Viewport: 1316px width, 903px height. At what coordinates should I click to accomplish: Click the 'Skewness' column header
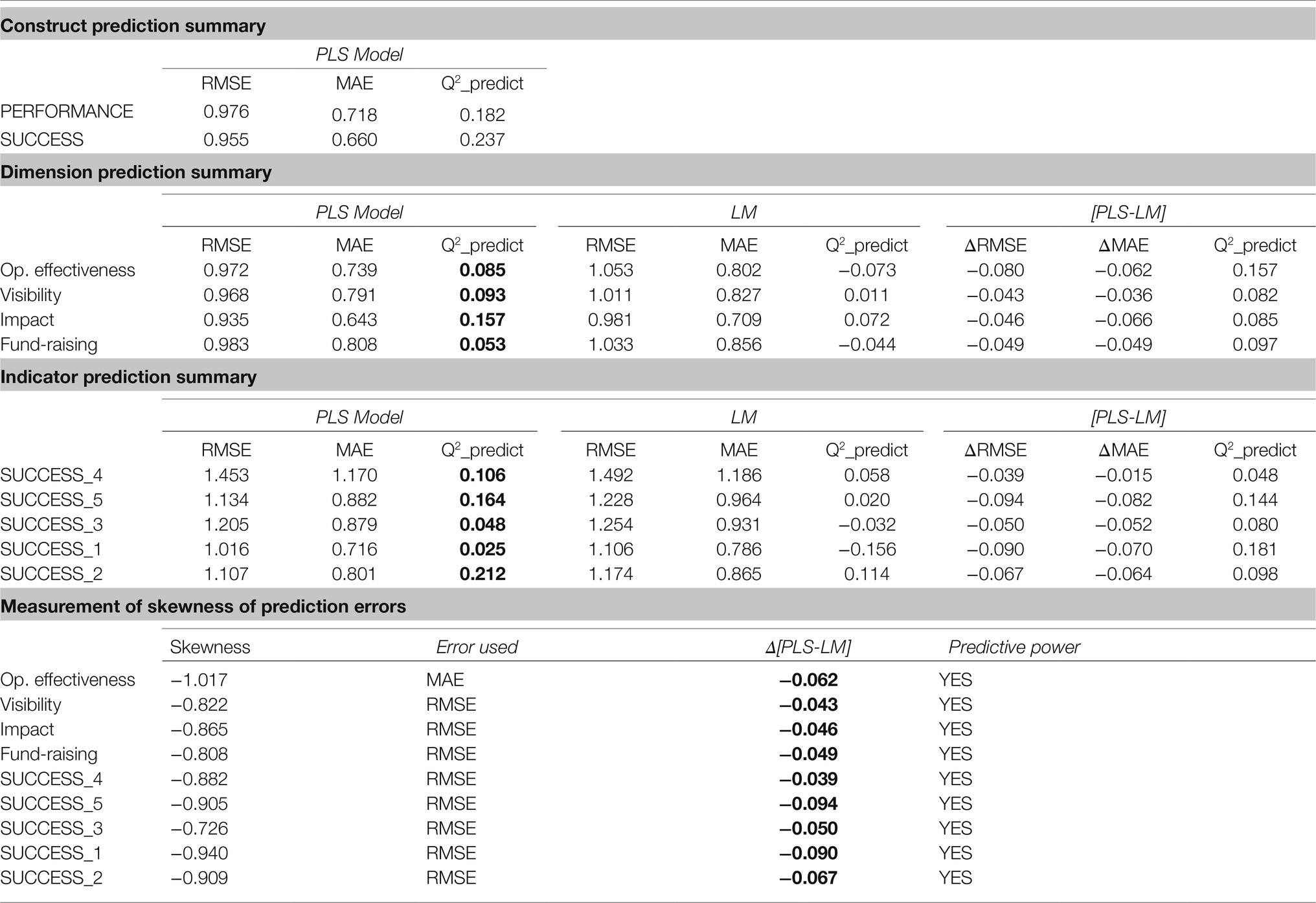210,647
